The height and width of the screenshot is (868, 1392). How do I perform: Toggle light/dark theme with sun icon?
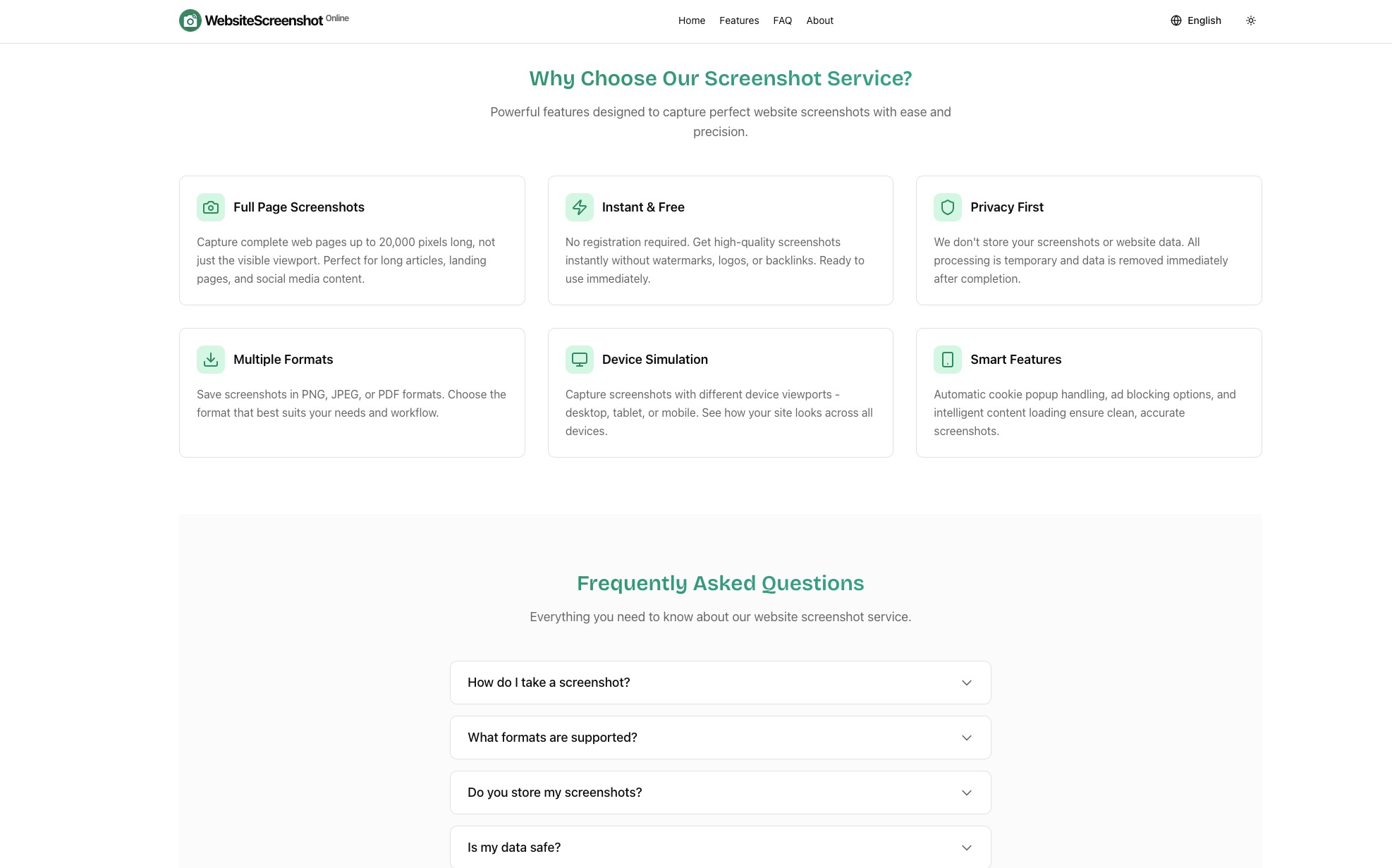click(x=1251, y=20)
